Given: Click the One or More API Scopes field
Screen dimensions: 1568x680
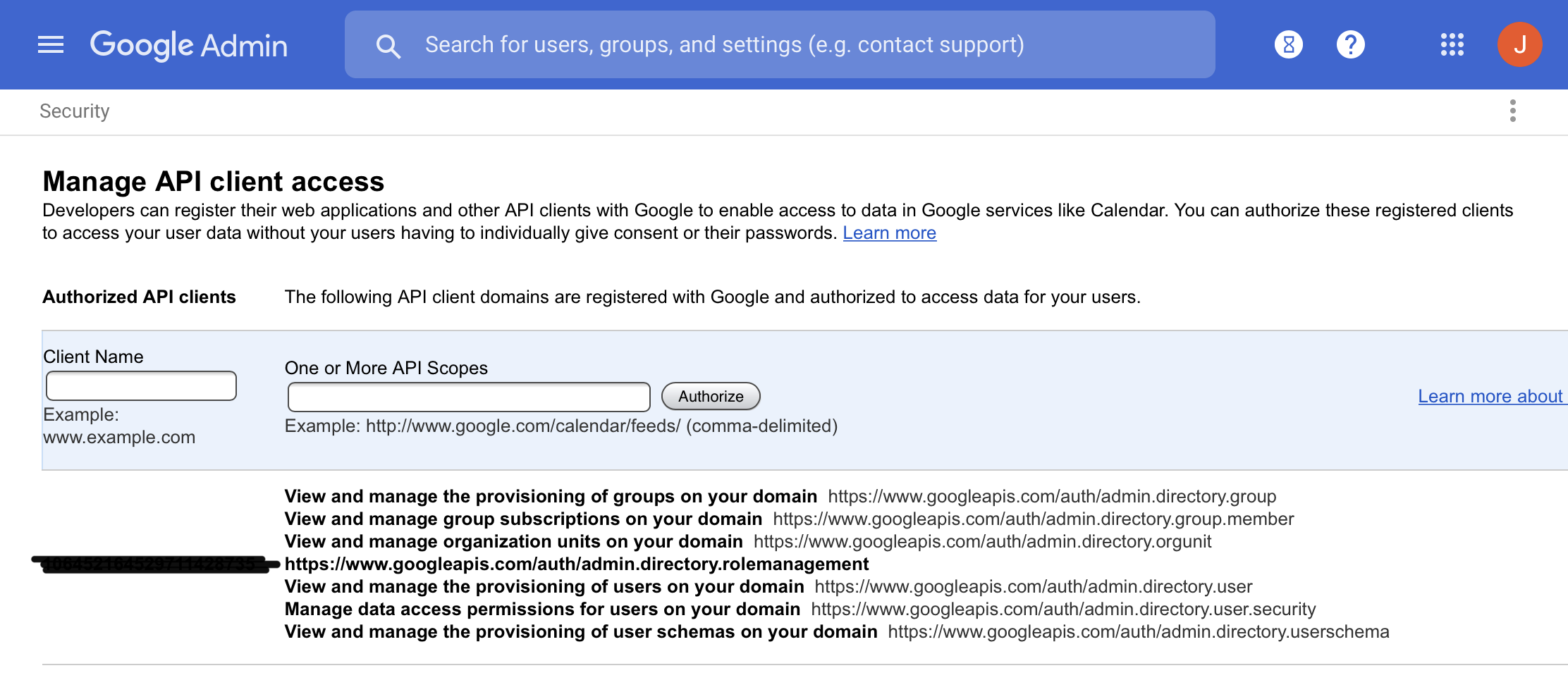Looking at the screenshot, I should pos(469,397).
